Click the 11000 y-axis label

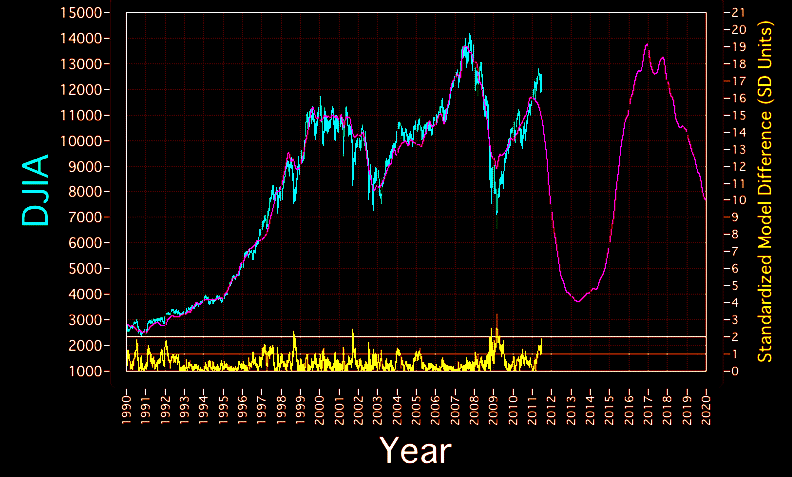(81, 115)
